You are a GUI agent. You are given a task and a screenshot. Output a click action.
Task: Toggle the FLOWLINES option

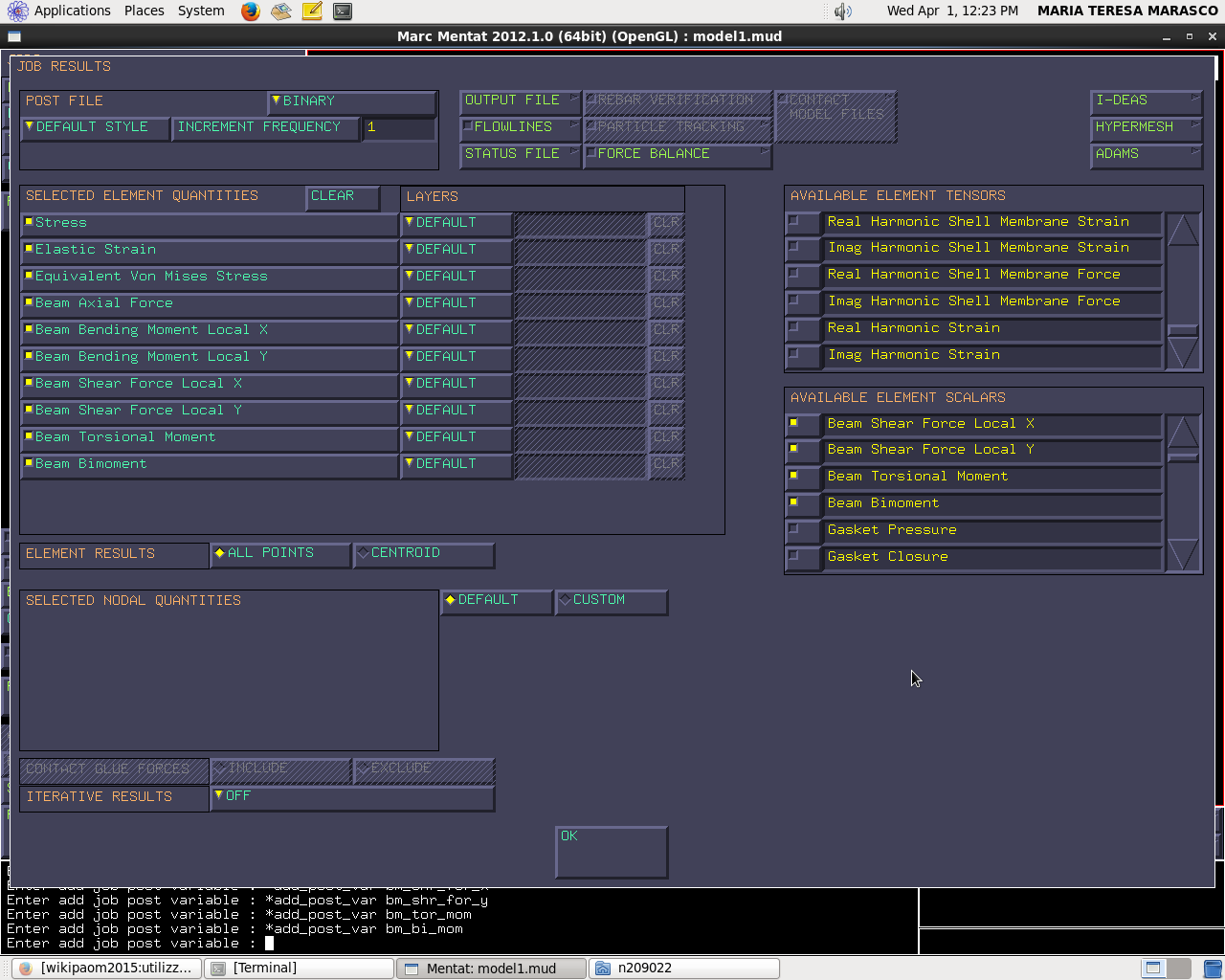[x=521, y=127]
